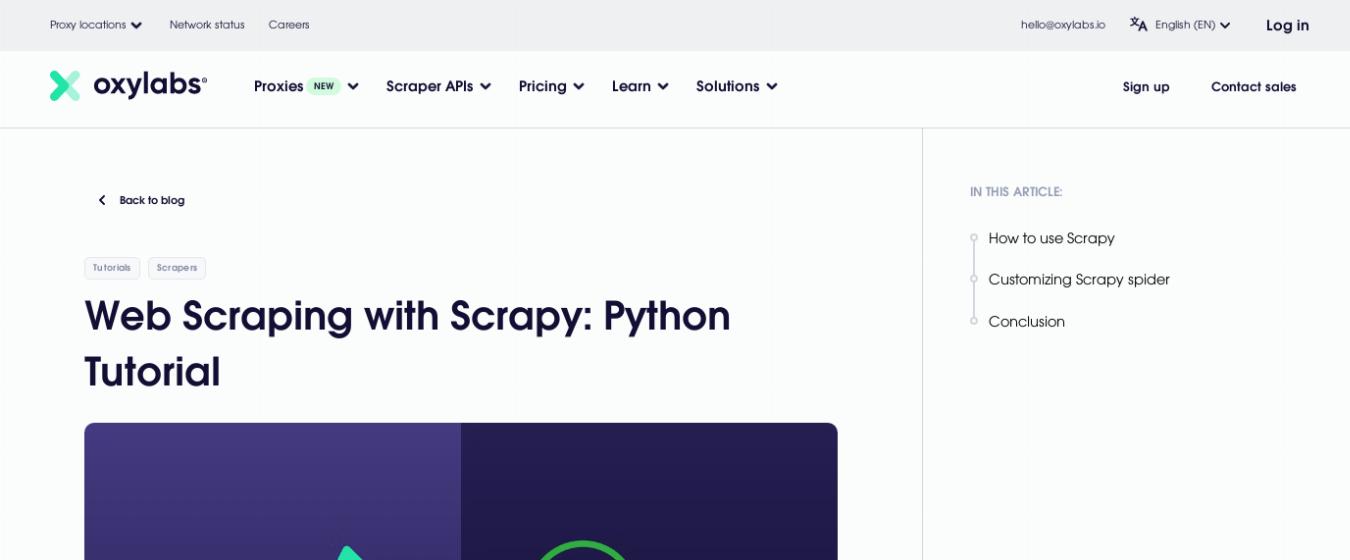The width and height of the screenshot is (1350, 560).
Task: Expand the Scraper APIs menu
Action: 438,86
